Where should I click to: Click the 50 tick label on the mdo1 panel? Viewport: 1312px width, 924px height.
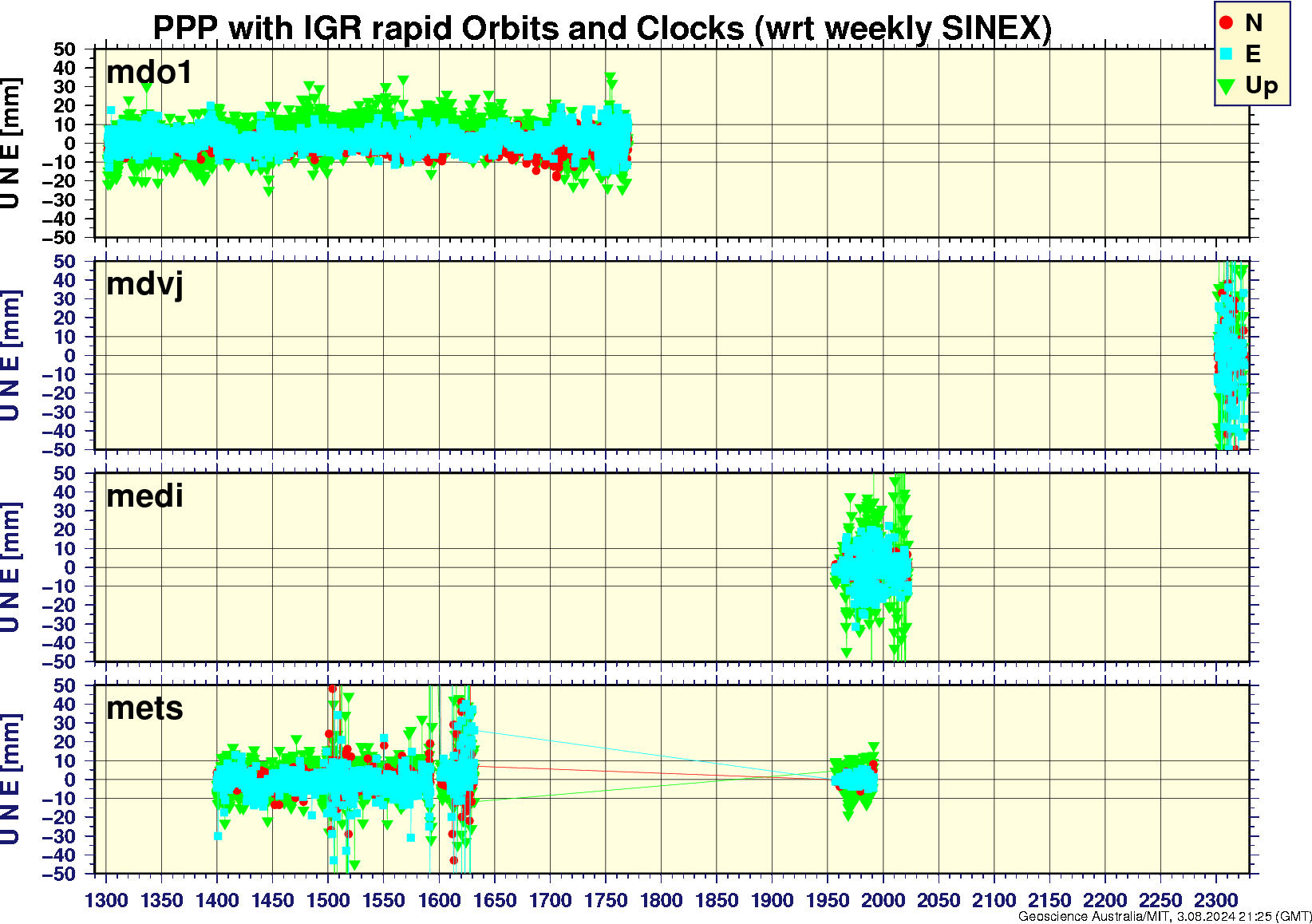[65, 49]
